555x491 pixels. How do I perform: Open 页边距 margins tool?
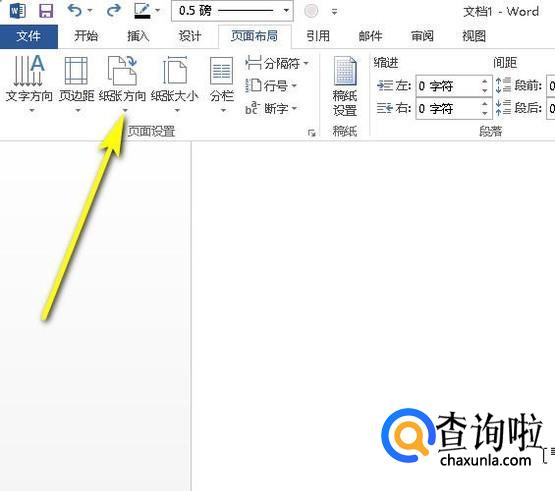[76, 84]
